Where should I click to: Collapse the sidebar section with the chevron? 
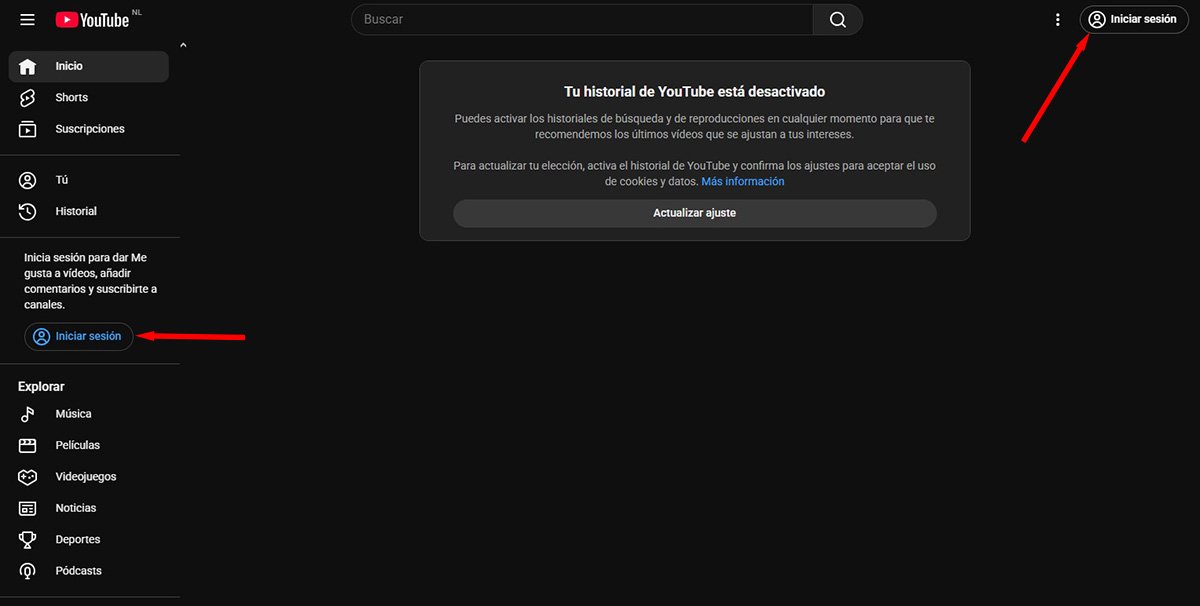pyautogui.click(x=182, y=44)
